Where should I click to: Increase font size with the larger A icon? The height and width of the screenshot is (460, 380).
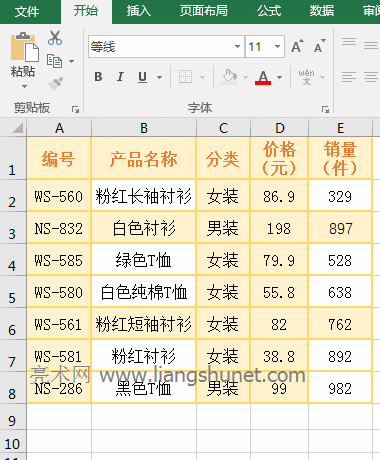[x=297, y=46]
